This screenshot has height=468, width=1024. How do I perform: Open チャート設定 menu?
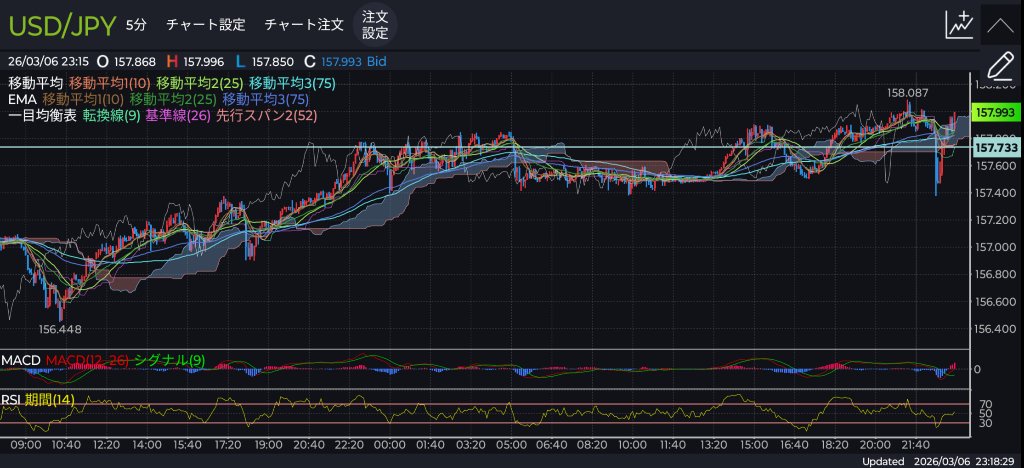(205, 24)
